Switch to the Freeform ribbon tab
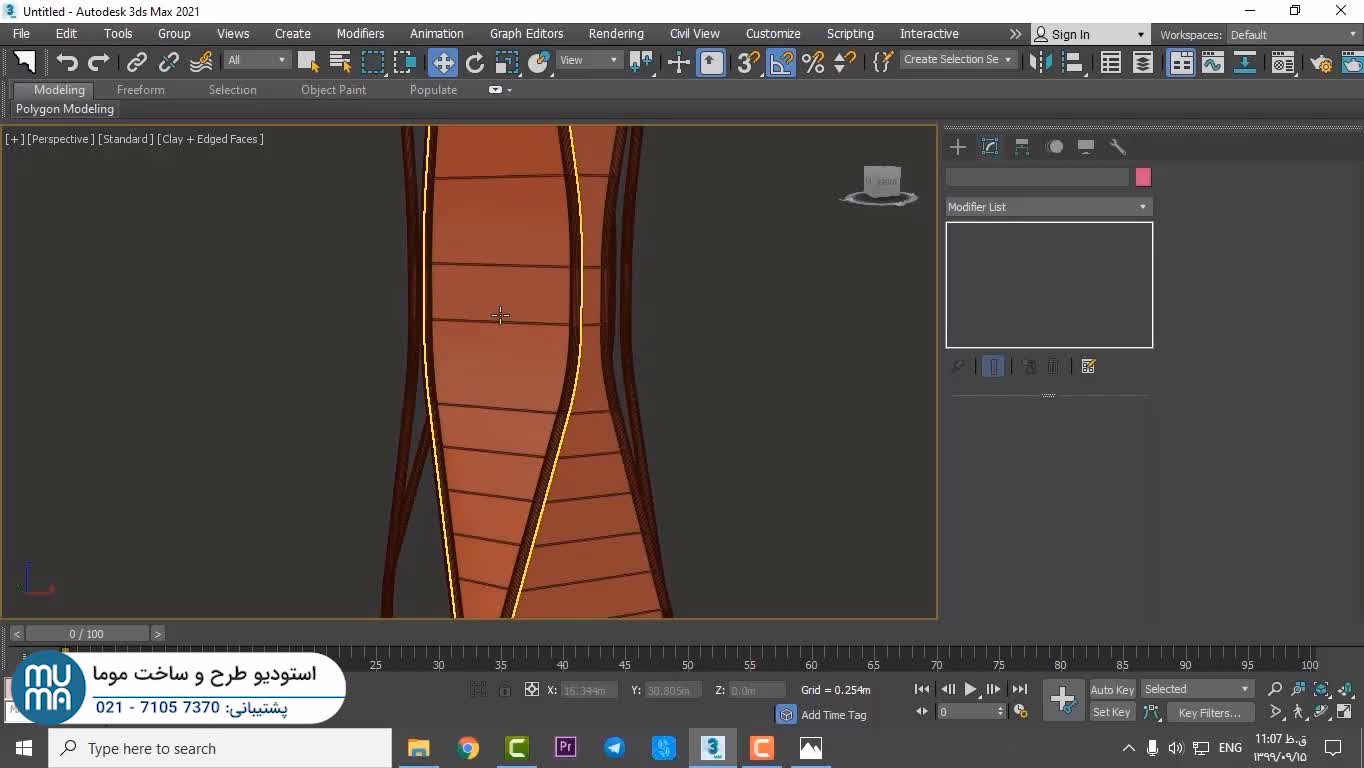Viewport: 1364px width, 768px height. pos(140,90)
